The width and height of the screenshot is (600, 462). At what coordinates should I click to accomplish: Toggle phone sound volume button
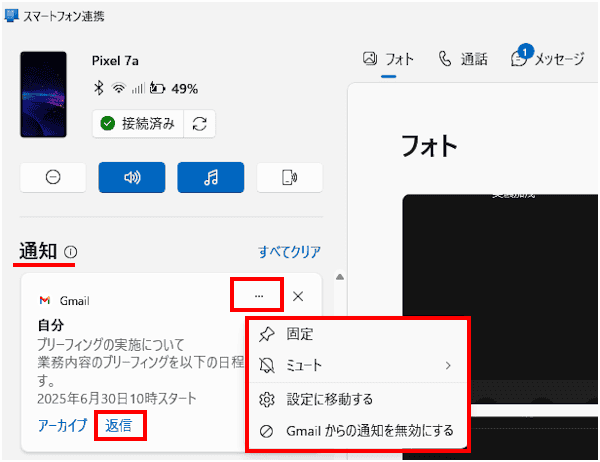(132, 177)
